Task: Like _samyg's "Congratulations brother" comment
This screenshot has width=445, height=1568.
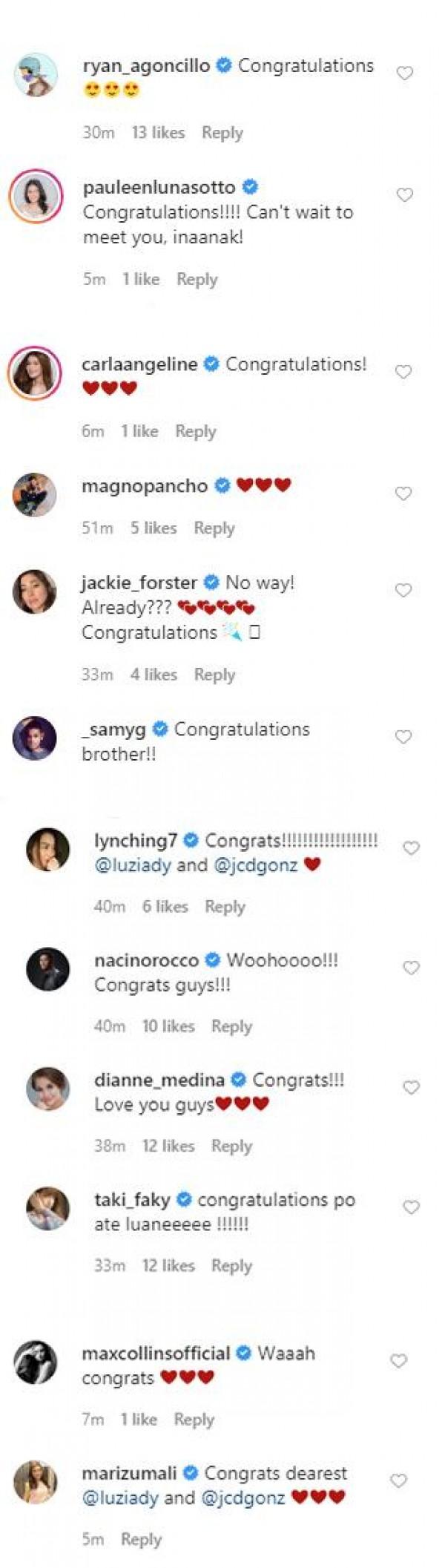Action: pyautogui.click(x=403, y=737)
